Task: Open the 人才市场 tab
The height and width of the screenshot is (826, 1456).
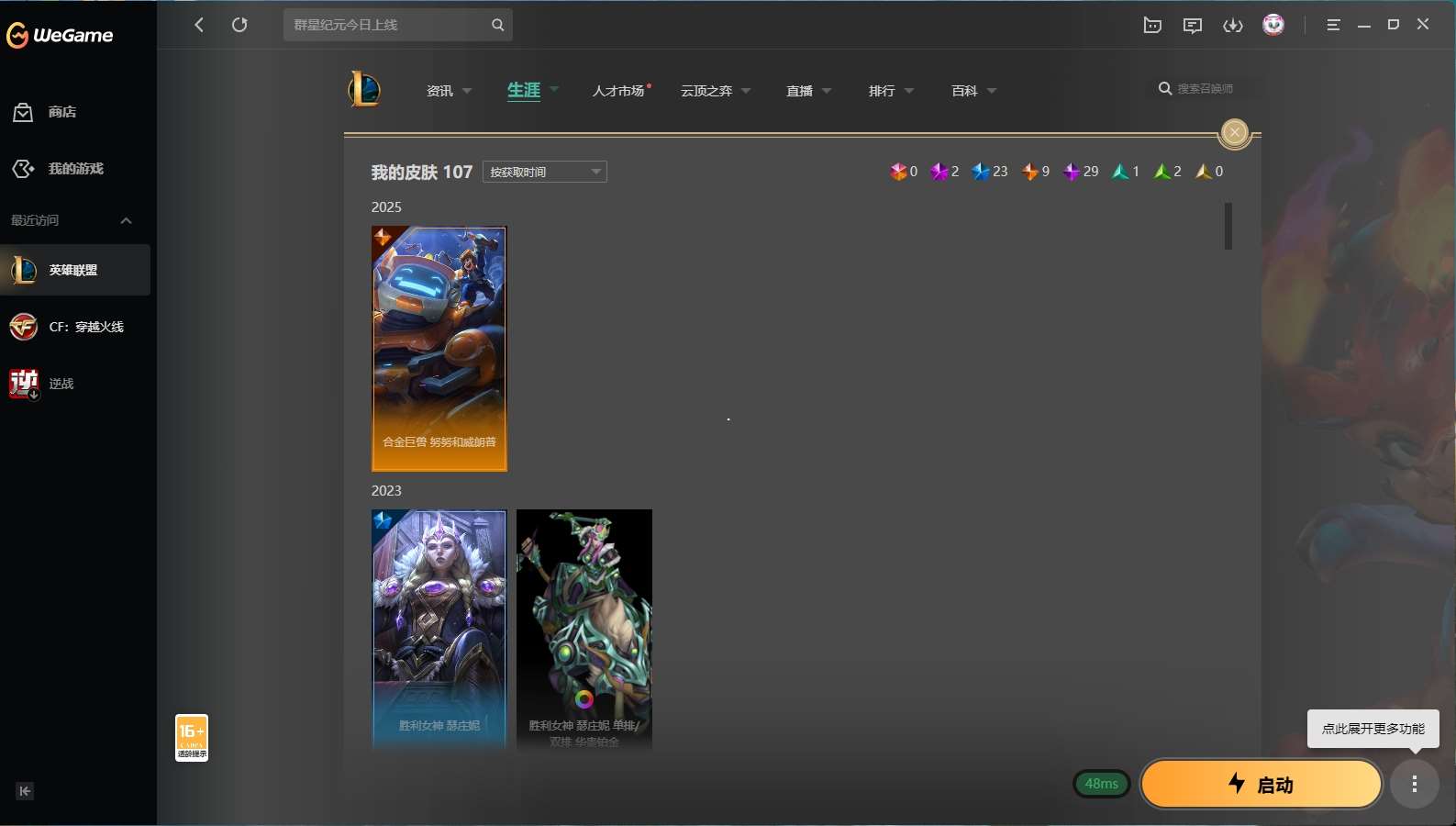Action: 620,91
